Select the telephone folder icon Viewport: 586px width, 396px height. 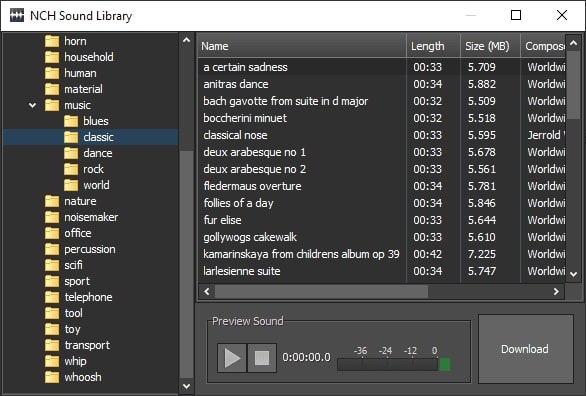(52, 297)
